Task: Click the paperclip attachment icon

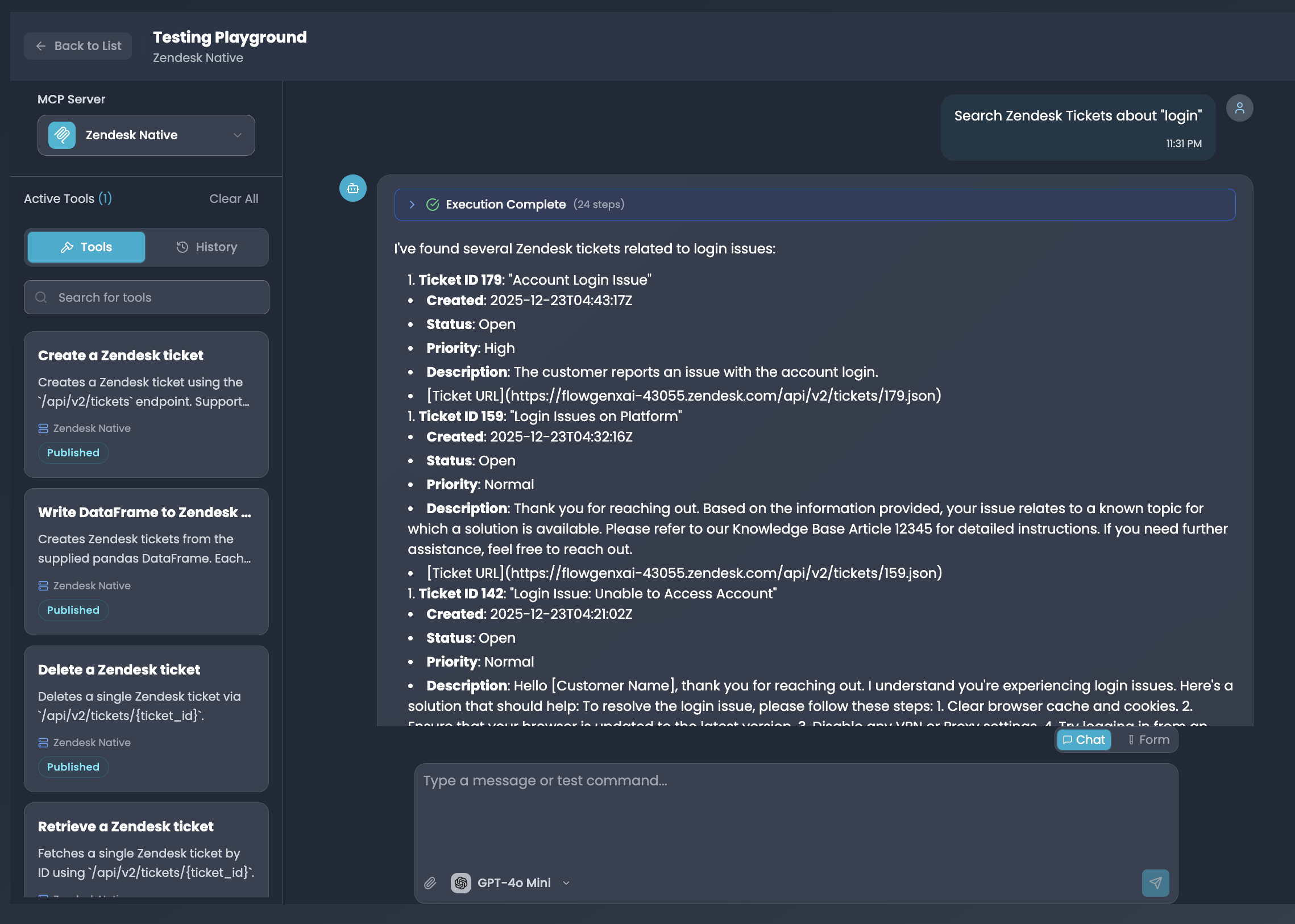Action: [430, 883]
